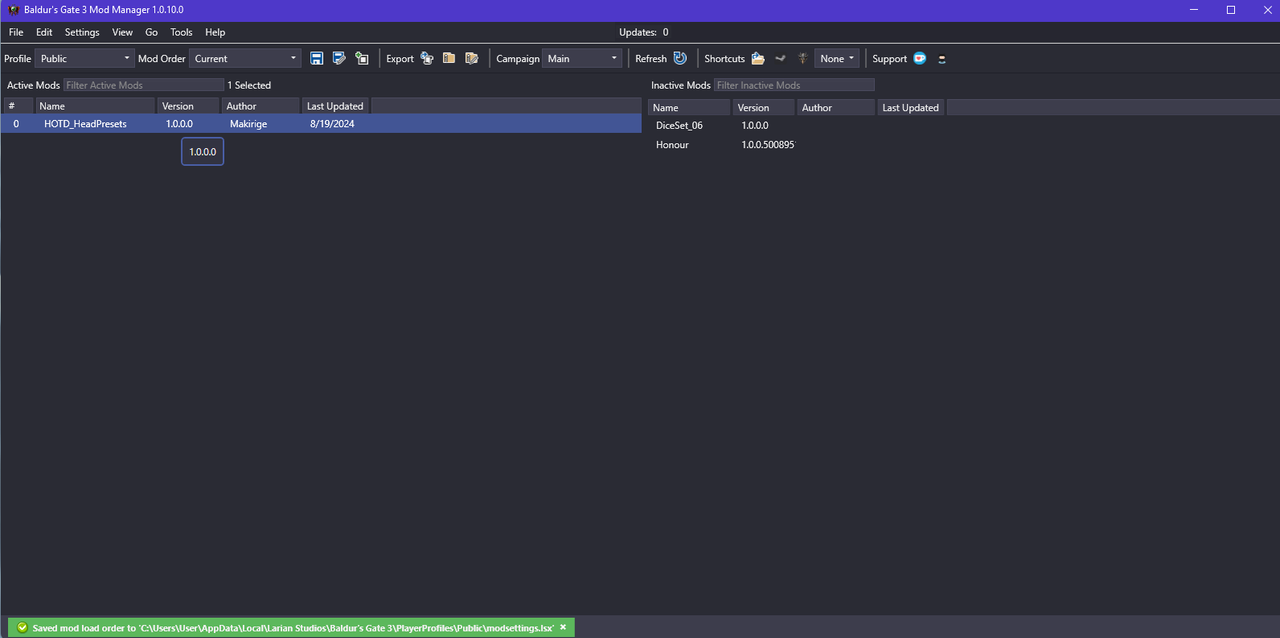This screenshot has height=638, width=1280.
Task: Click the Import/Add mod order icon
Action: [x=362, y=58]
